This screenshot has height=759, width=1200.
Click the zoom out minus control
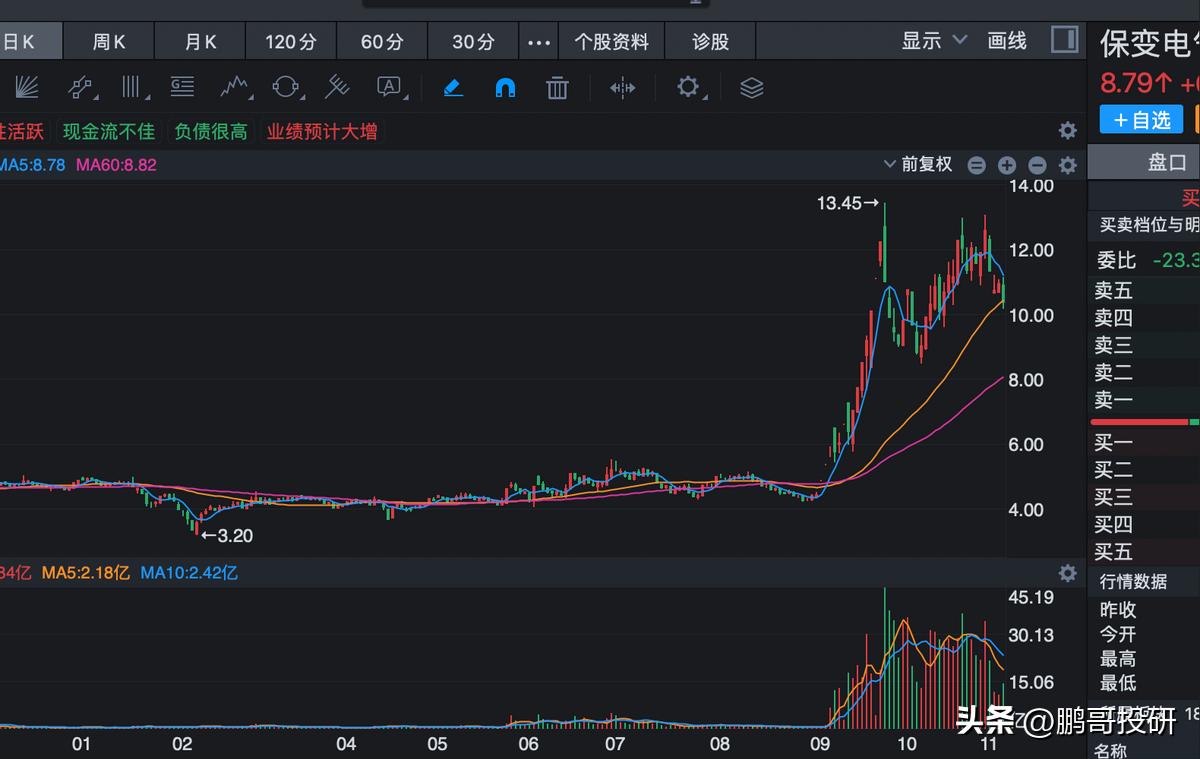pyautogui.click(x=1037, y=164)
